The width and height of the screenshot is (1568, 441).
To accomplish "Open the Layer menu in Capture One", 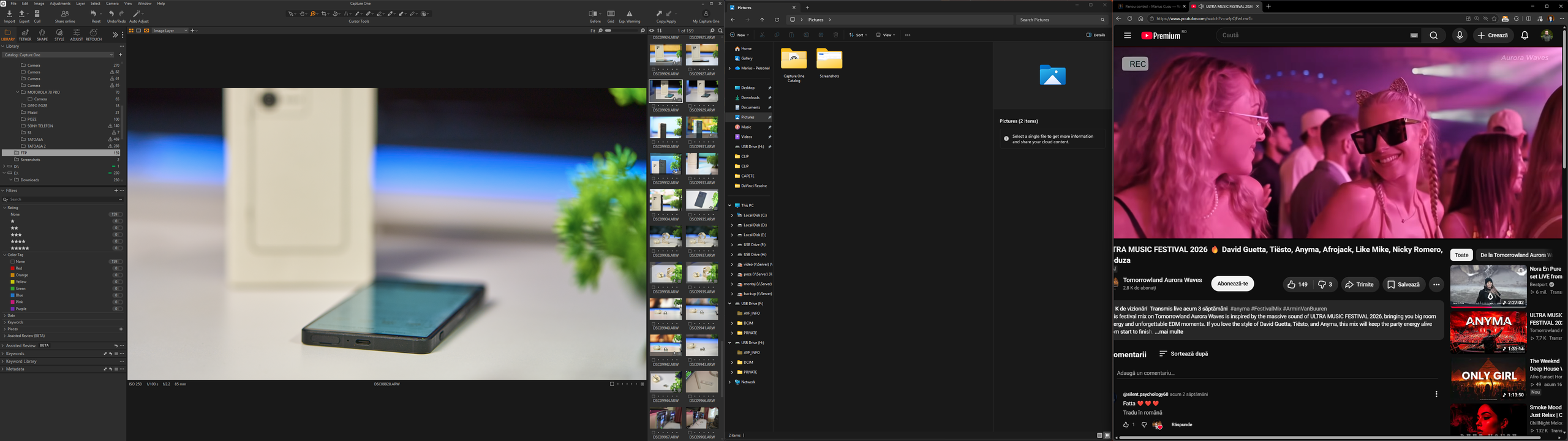I will click(x=80, y=4).
